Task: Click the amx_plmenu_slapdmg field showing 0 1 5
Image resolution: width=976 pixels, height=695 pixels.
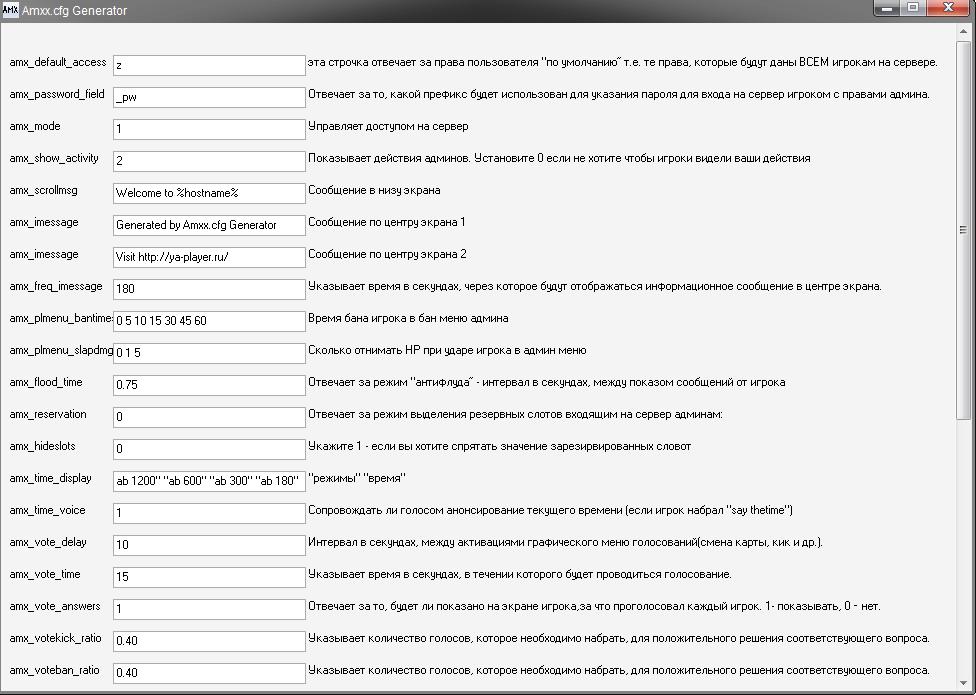Action: pyautogui.click(x=209, y=353)
